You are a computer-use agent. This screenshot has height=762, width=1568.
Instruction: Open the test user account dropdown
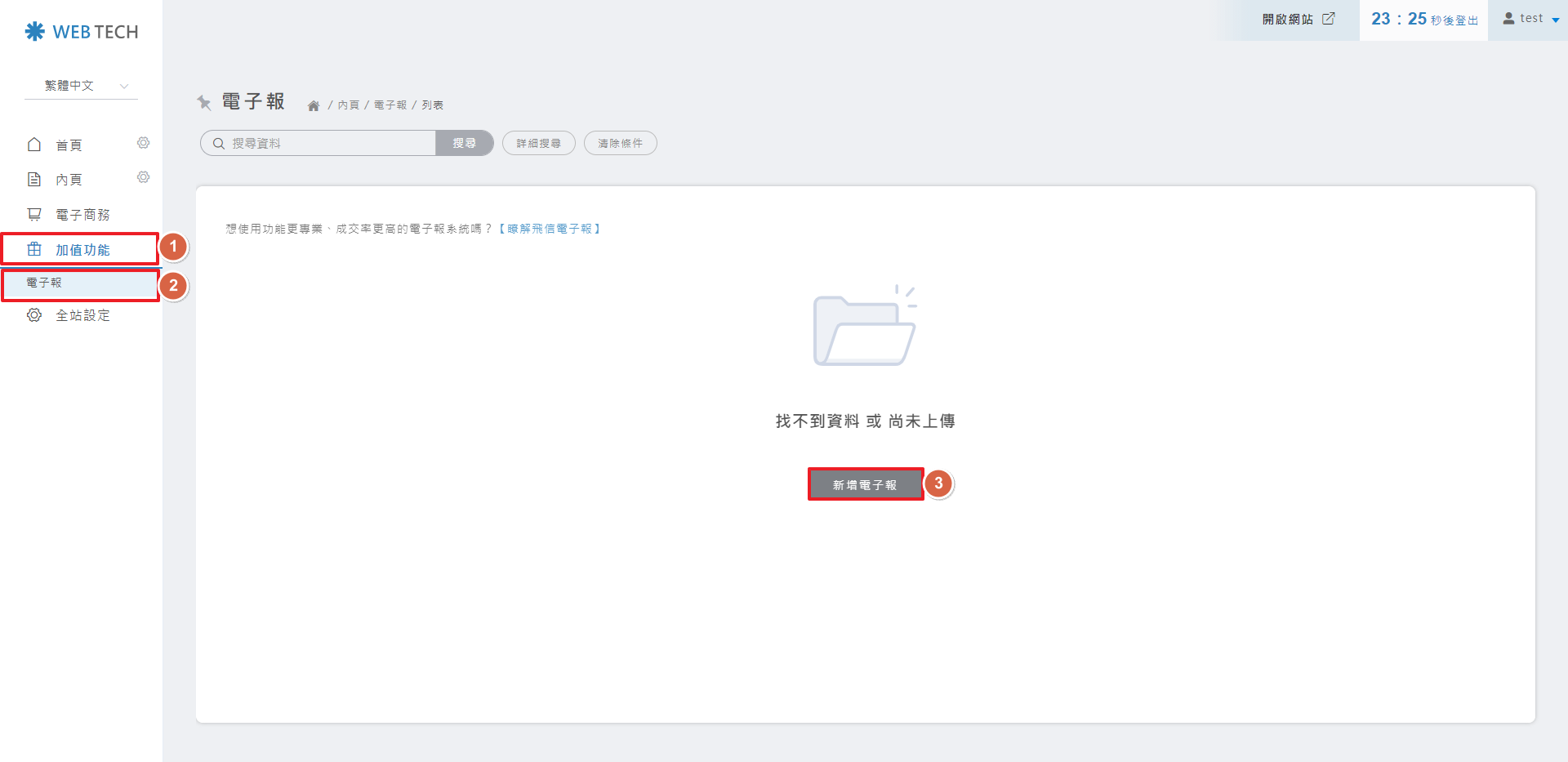coord(1530,19)
